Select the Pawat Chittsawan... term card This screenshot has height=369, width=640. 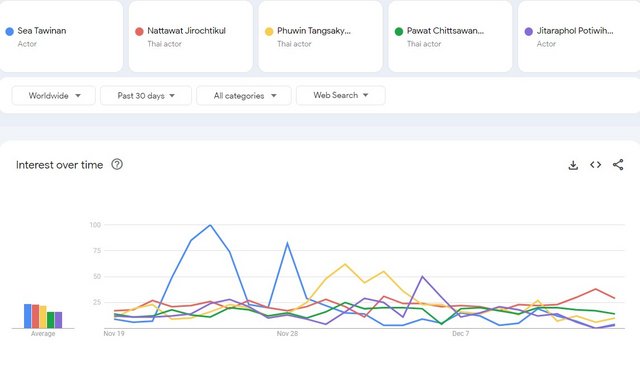[x=450, y=37]
